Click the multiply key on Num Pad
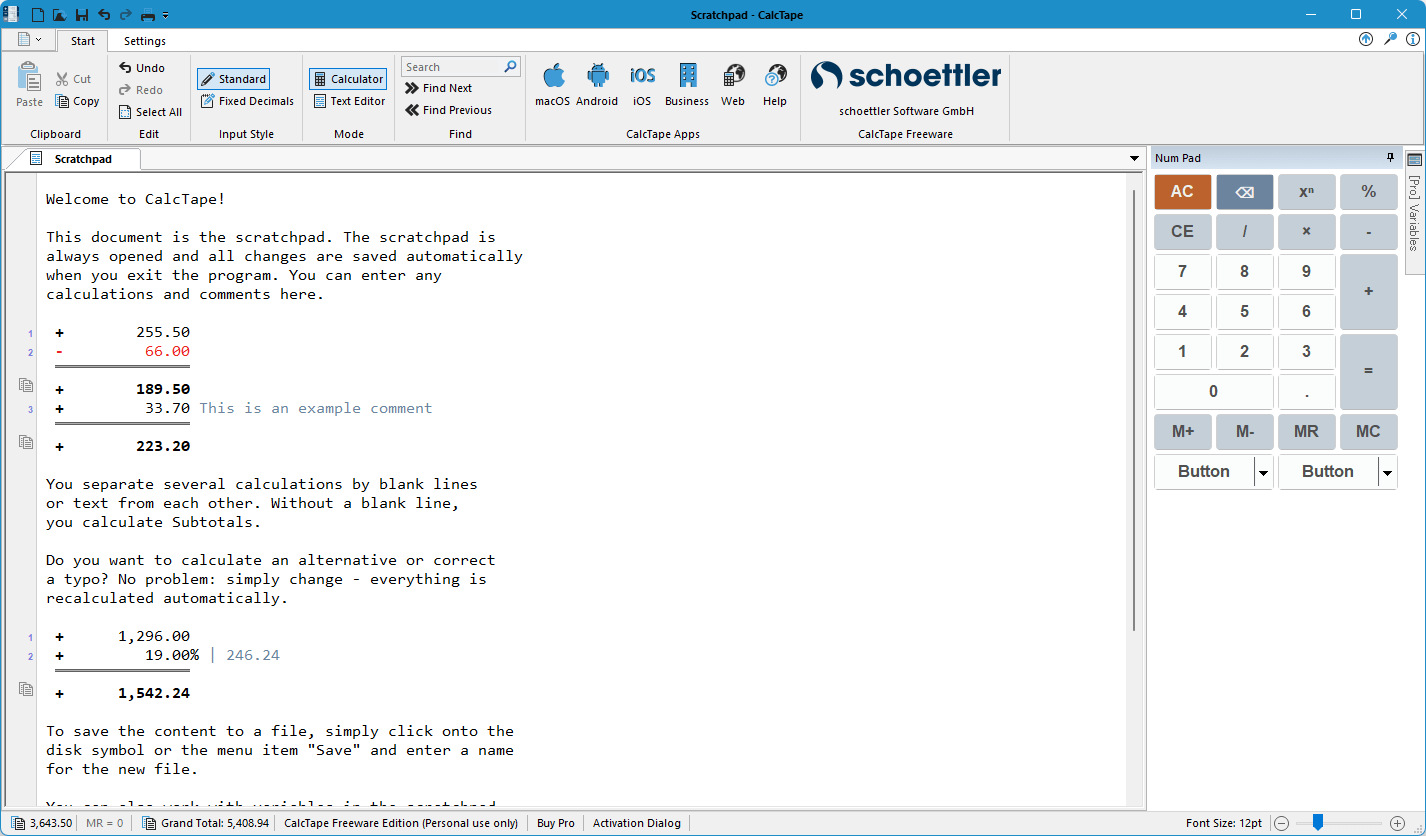Viewport: 1426px width, 836px height. (x=1306, y=232)
